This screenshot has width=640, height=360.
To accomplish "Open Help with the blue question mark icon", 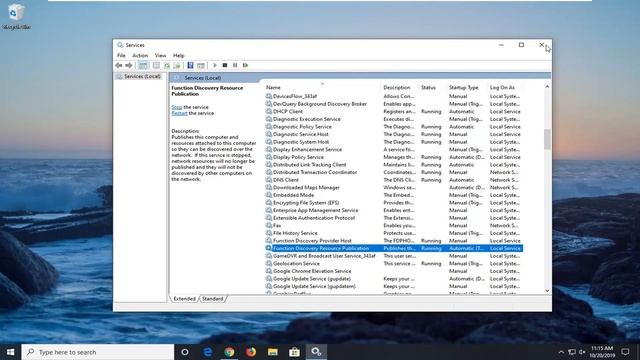I will click(x=190, y=65).
